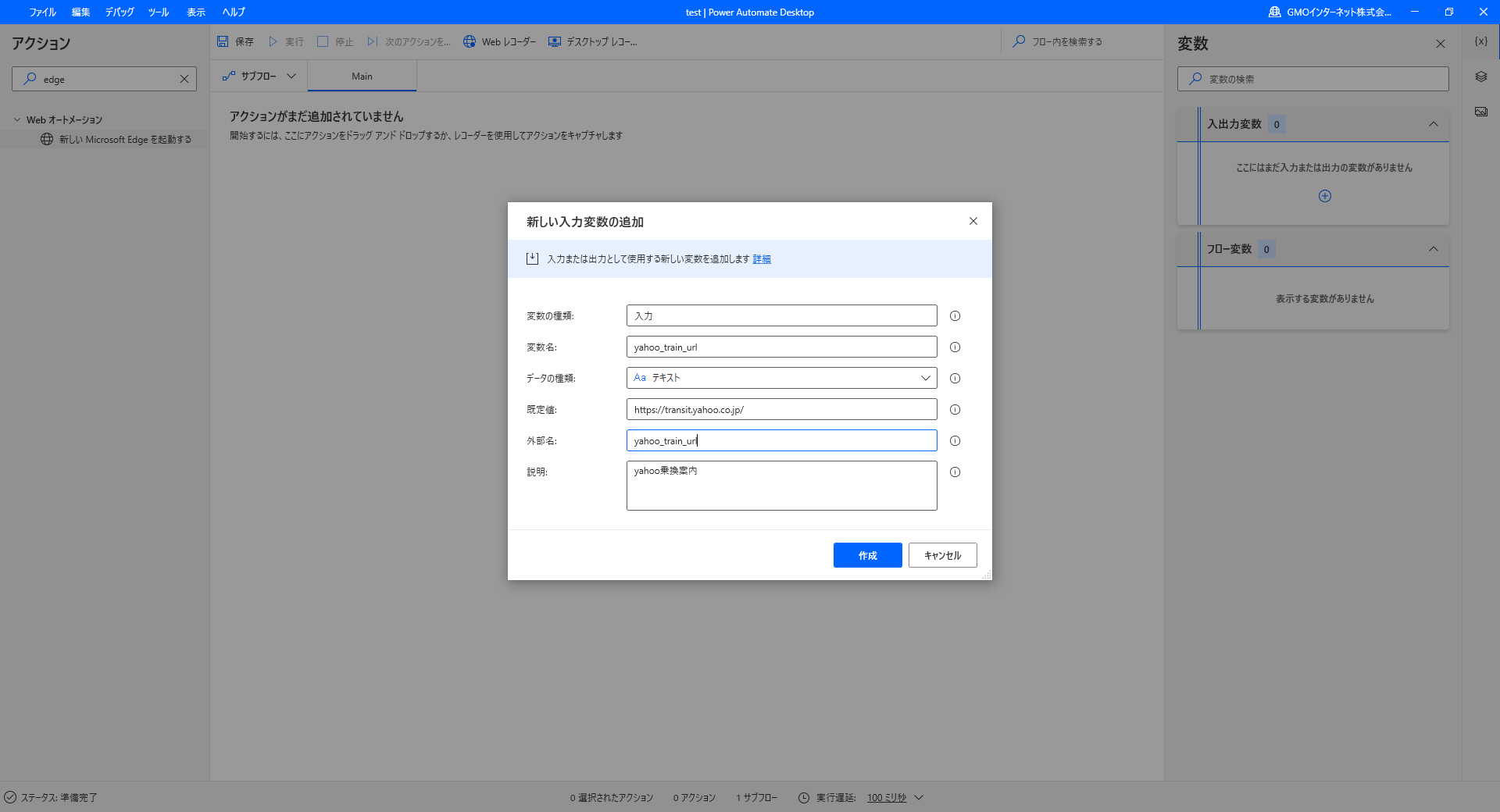This screenshot has height=812, width=1500.
Task: Click the GMO account organization icon
Action: 1275,12
